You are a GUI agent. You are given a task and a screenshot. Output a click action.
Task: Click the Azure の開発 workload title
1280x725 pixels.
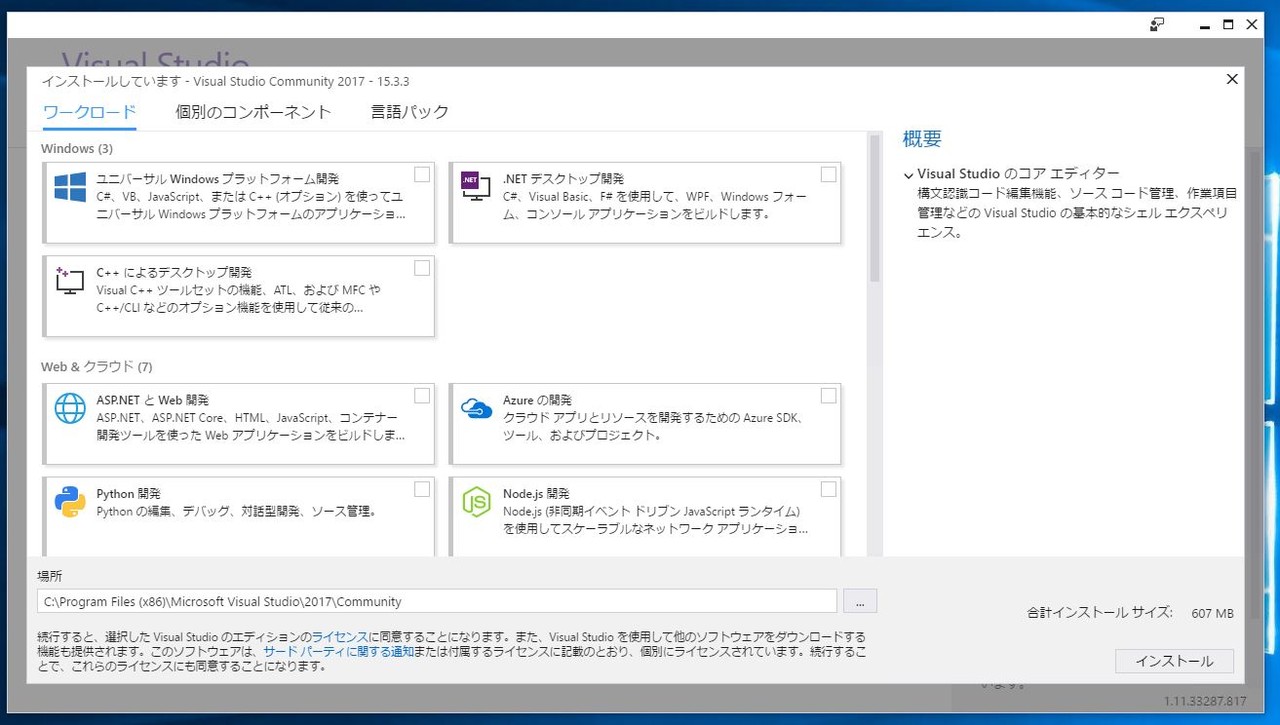click(537, 401)
